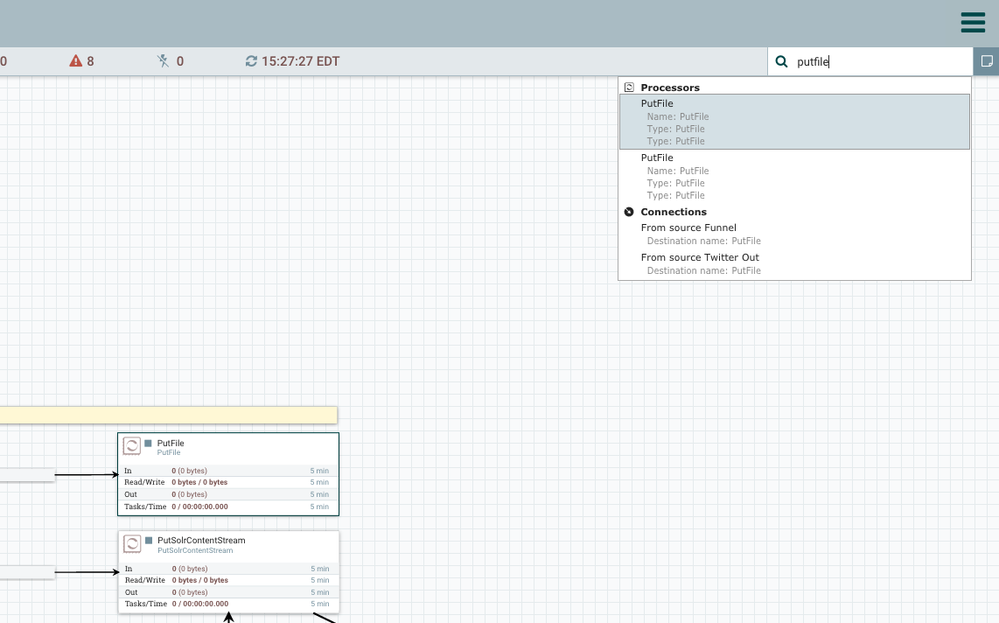The height and width of the screenshot is (623, 999).
Task: Select the PutSolrContentStream processor title
Action: point(201,540)
